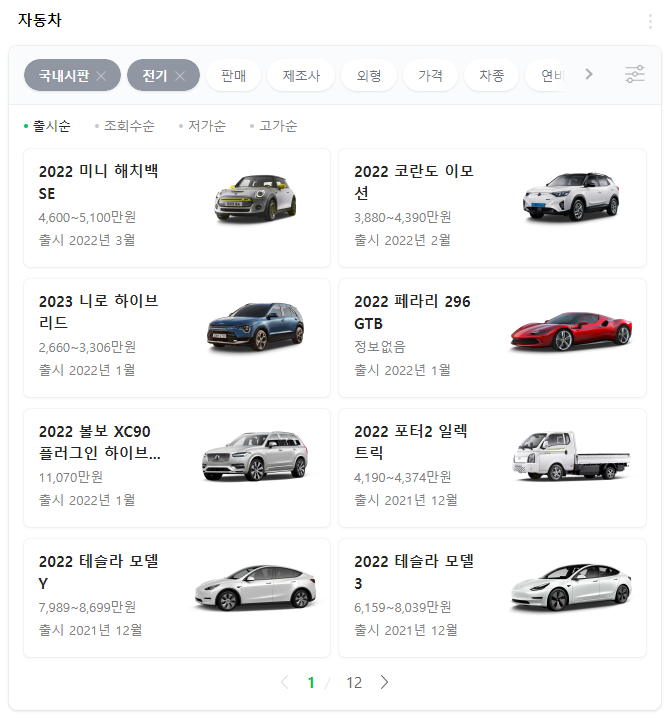This screenshot has width=669, height=723.
Task: View the MINI hatchback SE car photo
Action: (255, 198)
